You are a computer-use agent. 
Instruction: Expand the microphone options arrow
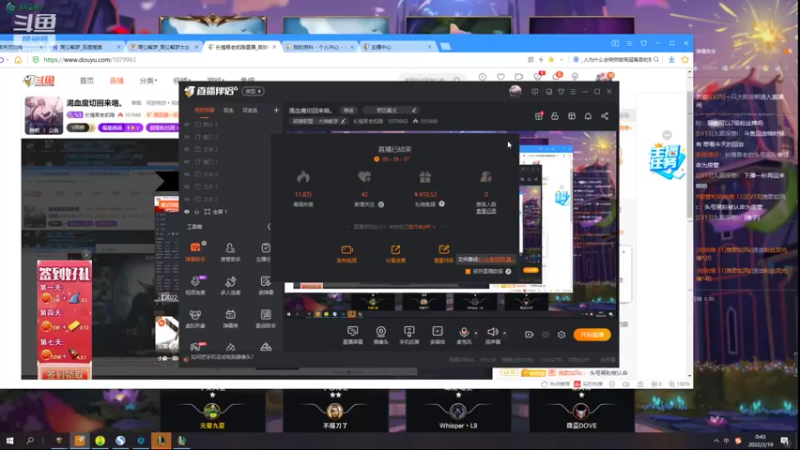pos(476,333)
